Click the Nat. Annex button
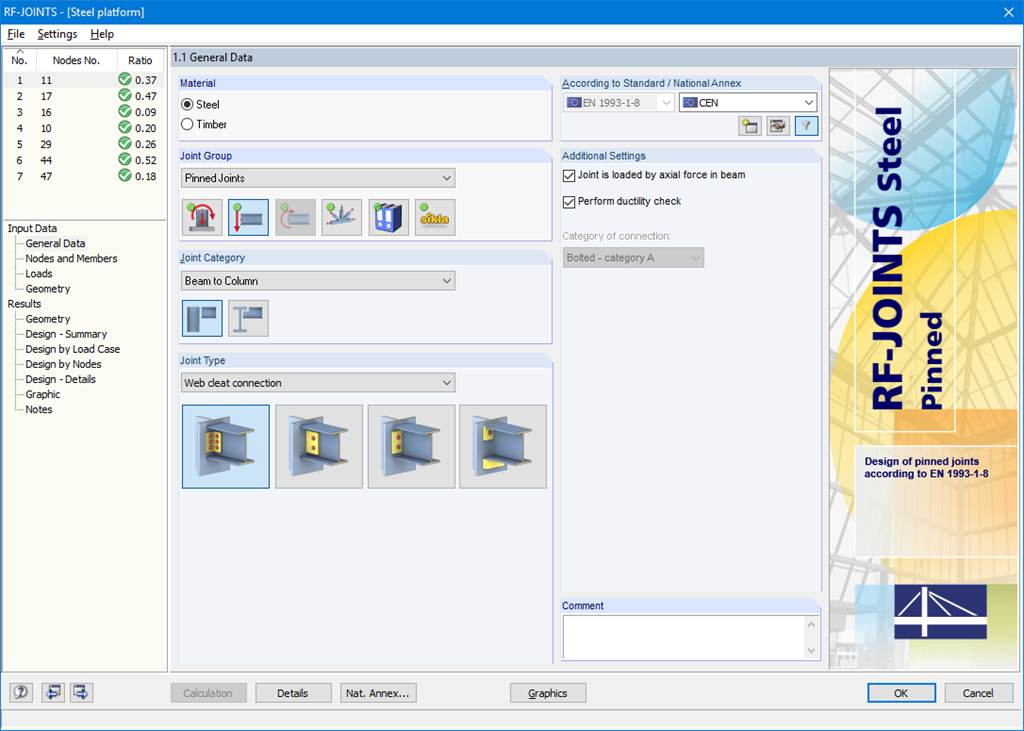This screenshot has height=731, width=1024. pyautogui.click(x=378, y=692)
